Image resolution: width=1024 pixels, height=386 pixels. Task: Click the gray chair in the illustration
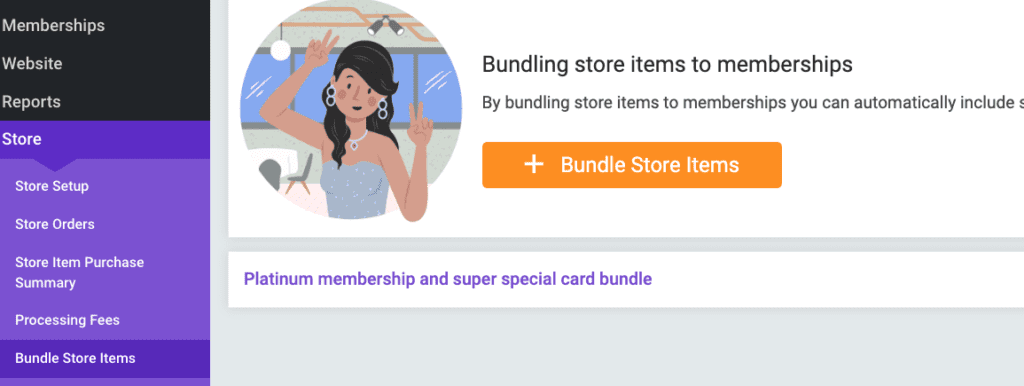pos(299,174)
